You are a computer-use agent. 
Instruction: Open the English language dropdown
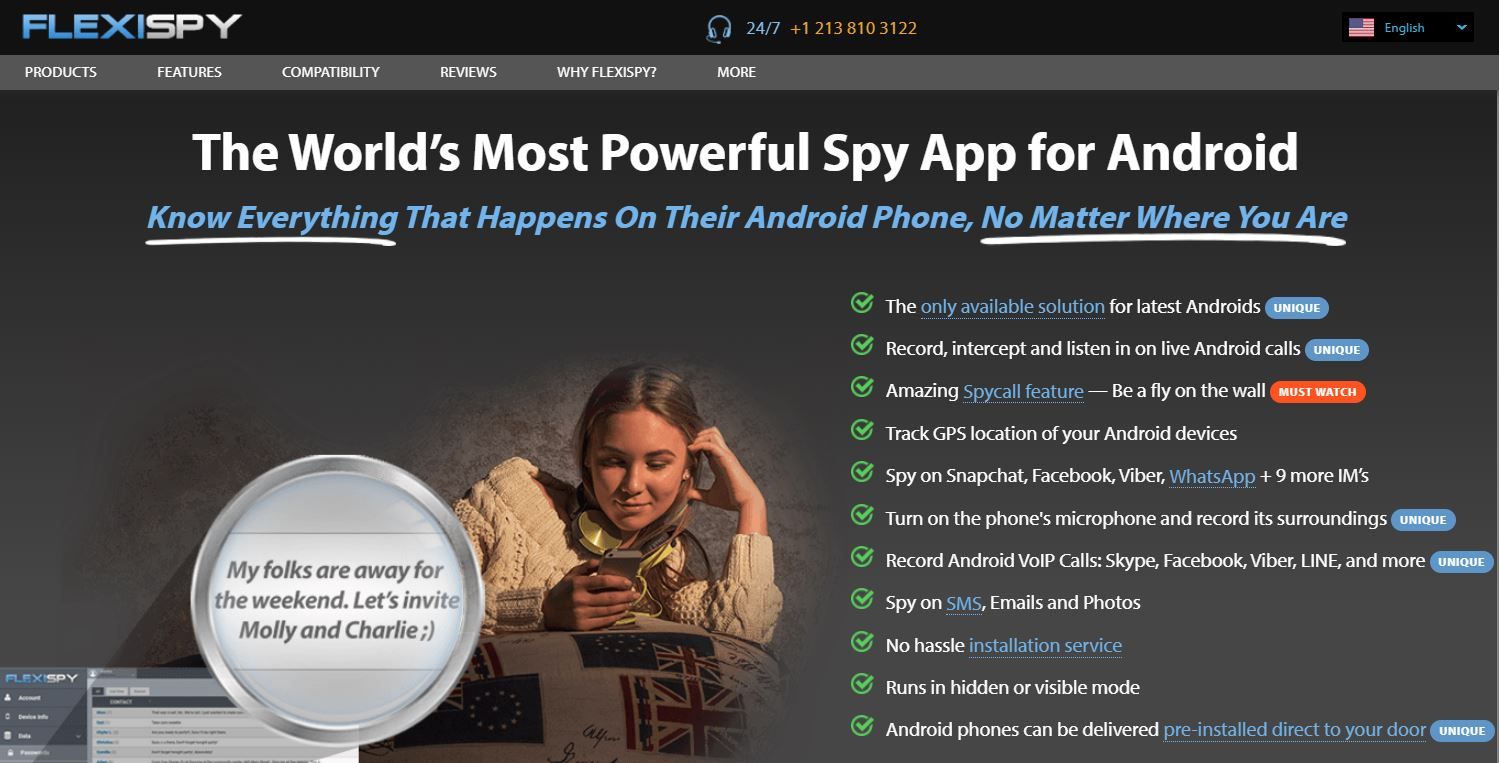pyautogui.click(x=1408, y=28)
